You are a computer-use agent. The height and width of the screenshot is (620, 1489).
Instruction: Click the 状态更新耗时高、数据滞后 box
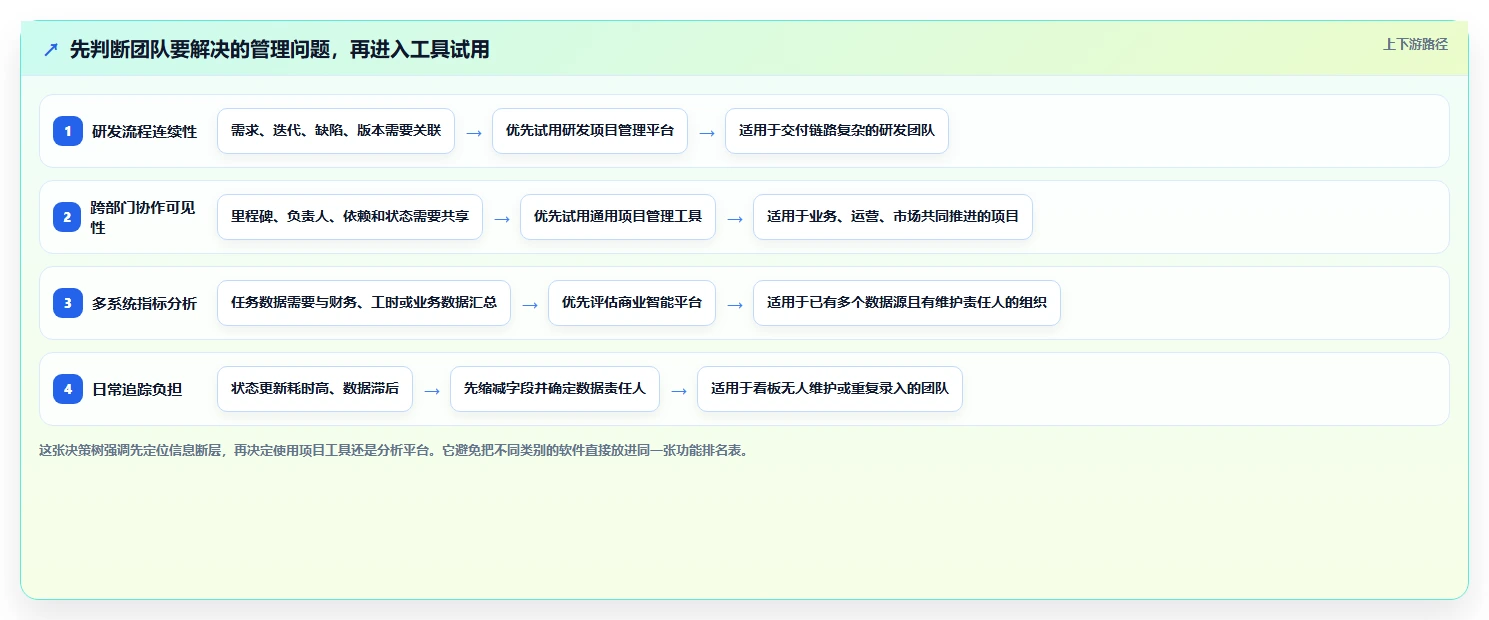(315, 389)
